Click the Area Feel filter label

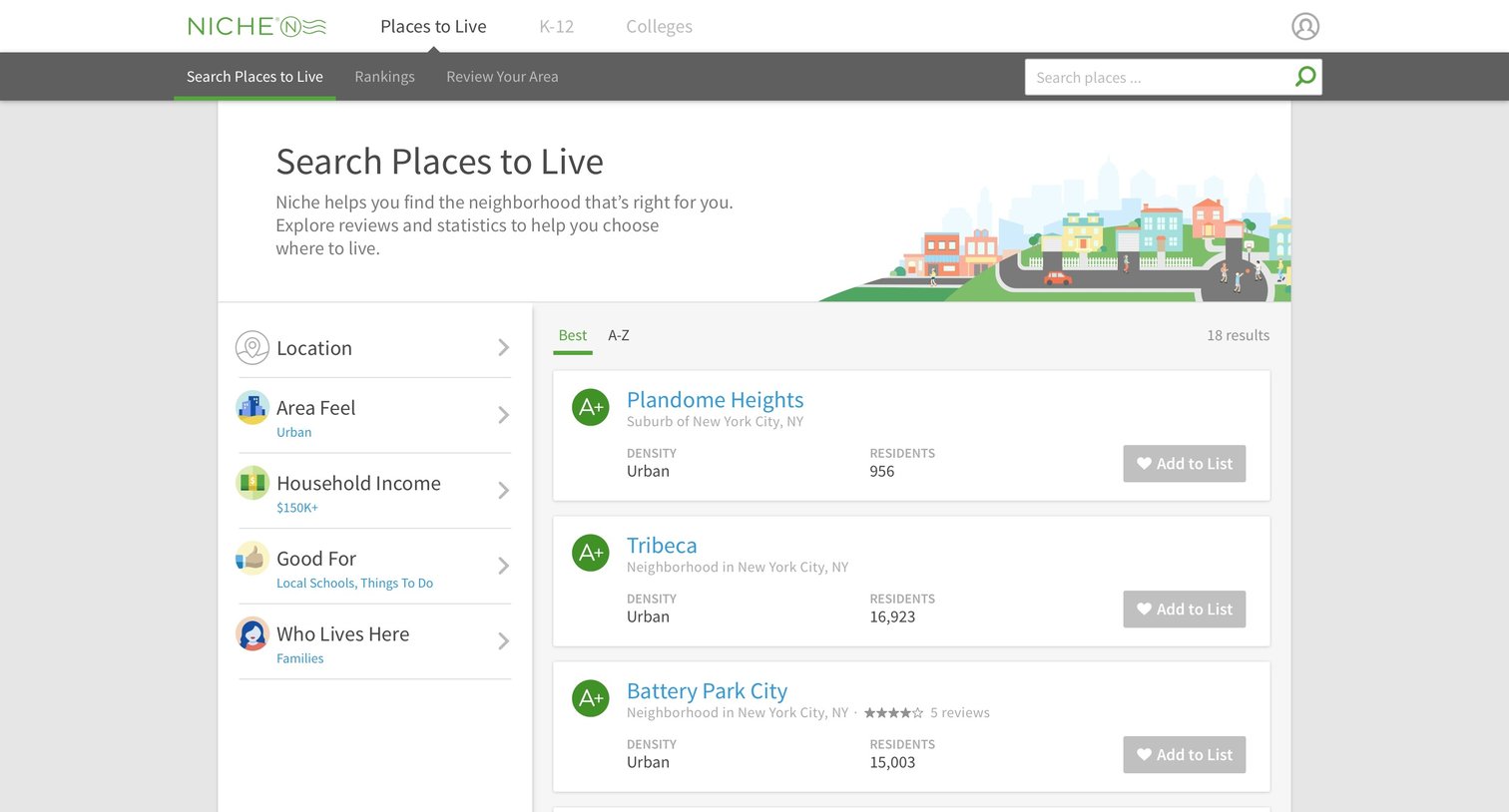(315, 408)
